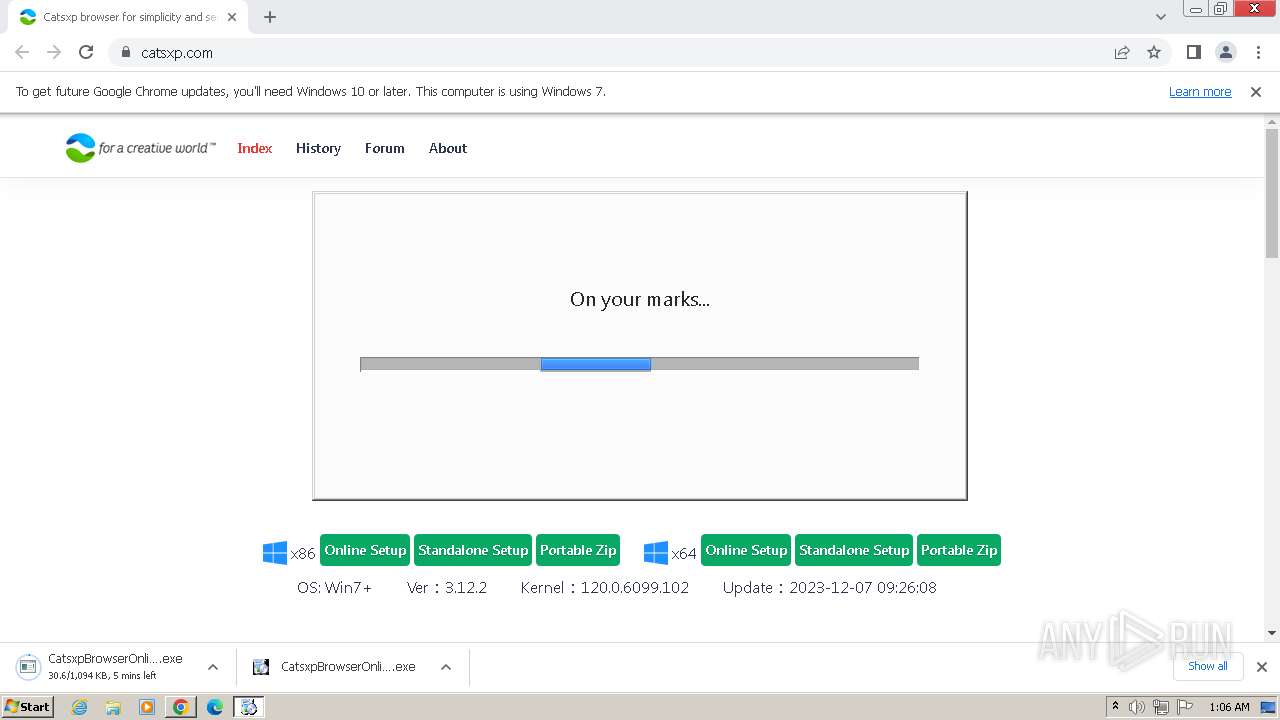The height and width of the screenshot is (720, 1280).
Task: Open the Forum nav item
Action: pos(385,148)
